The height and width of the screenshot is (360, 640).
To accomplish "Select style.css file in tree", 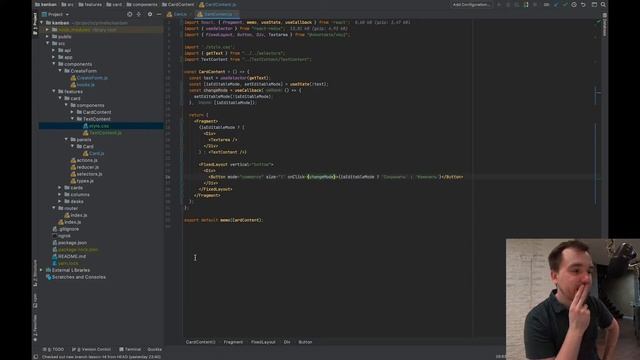I will pyautogui.click(x=96, y=126).
